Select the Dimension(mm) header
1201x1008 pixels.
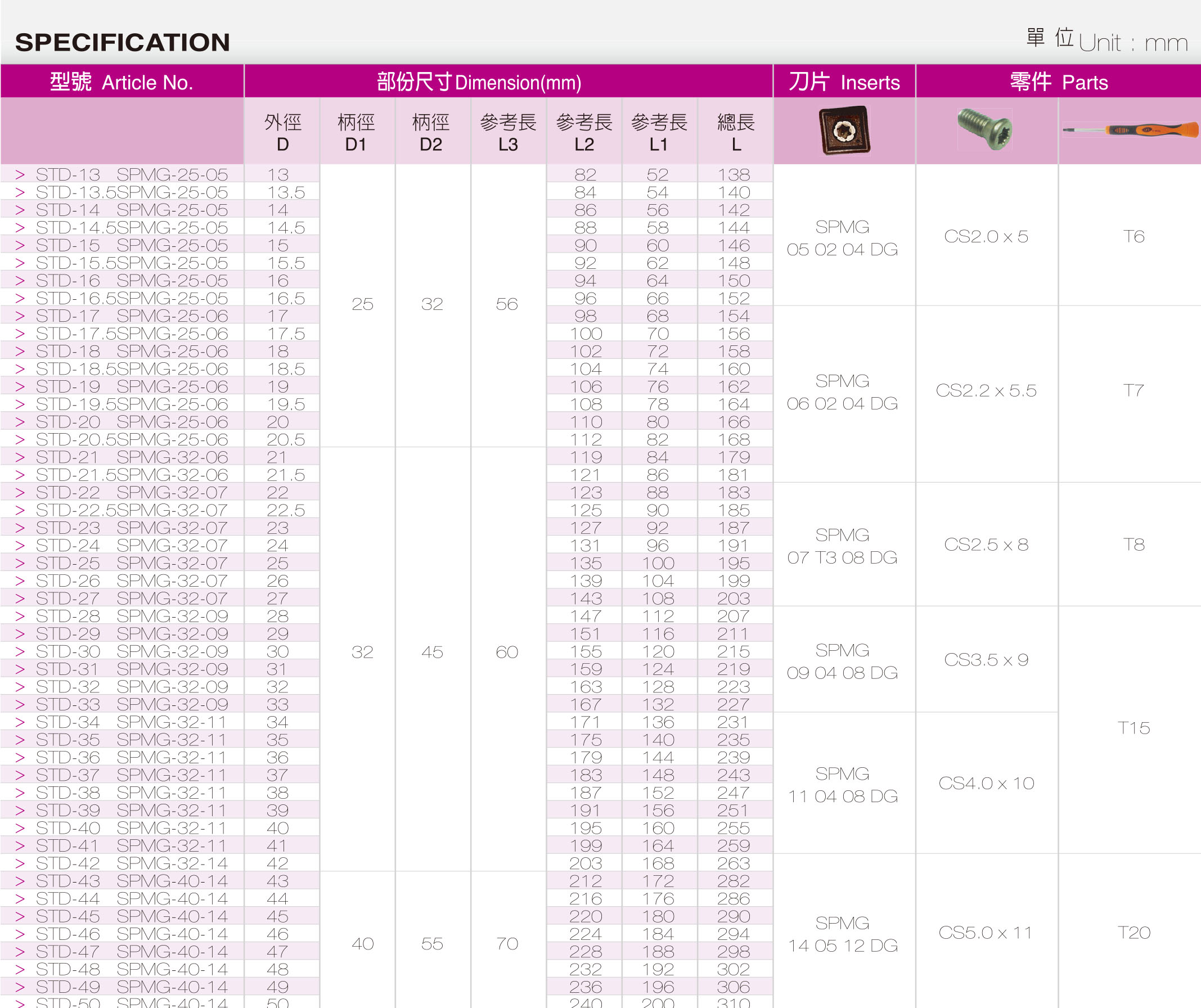pos(509,82)
